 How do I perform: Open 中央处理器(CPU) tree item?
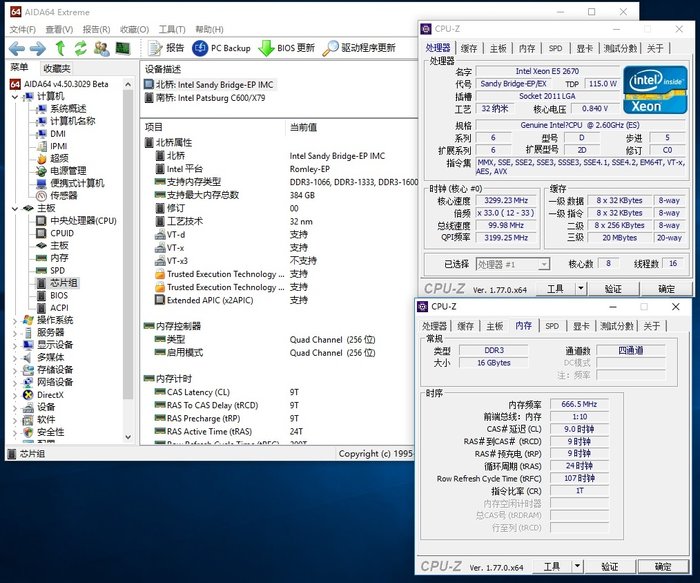click(83, 221)
